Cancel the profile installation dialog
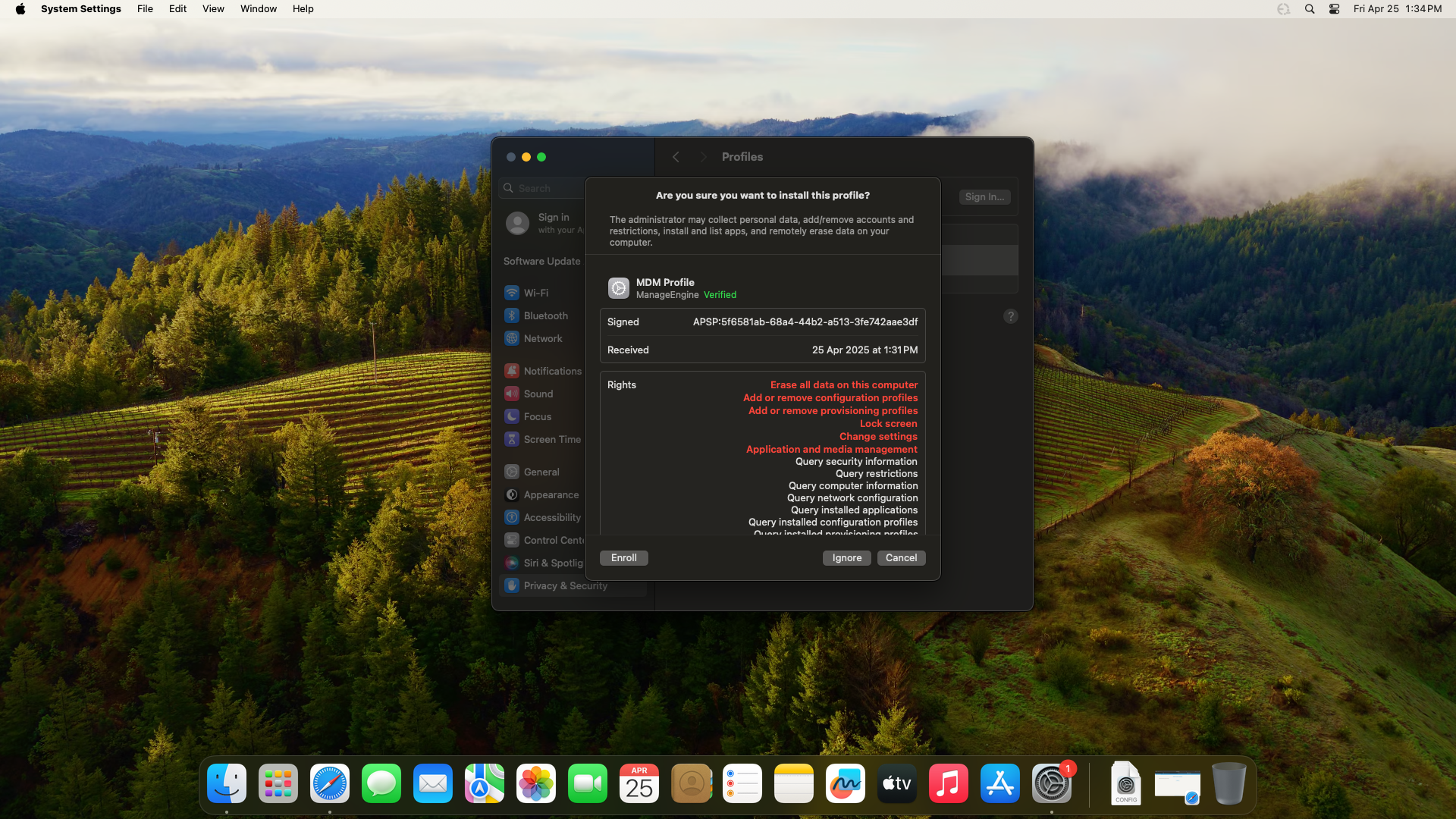The width and height of the screenshot is (1456, 819). (x=901, y=557)
